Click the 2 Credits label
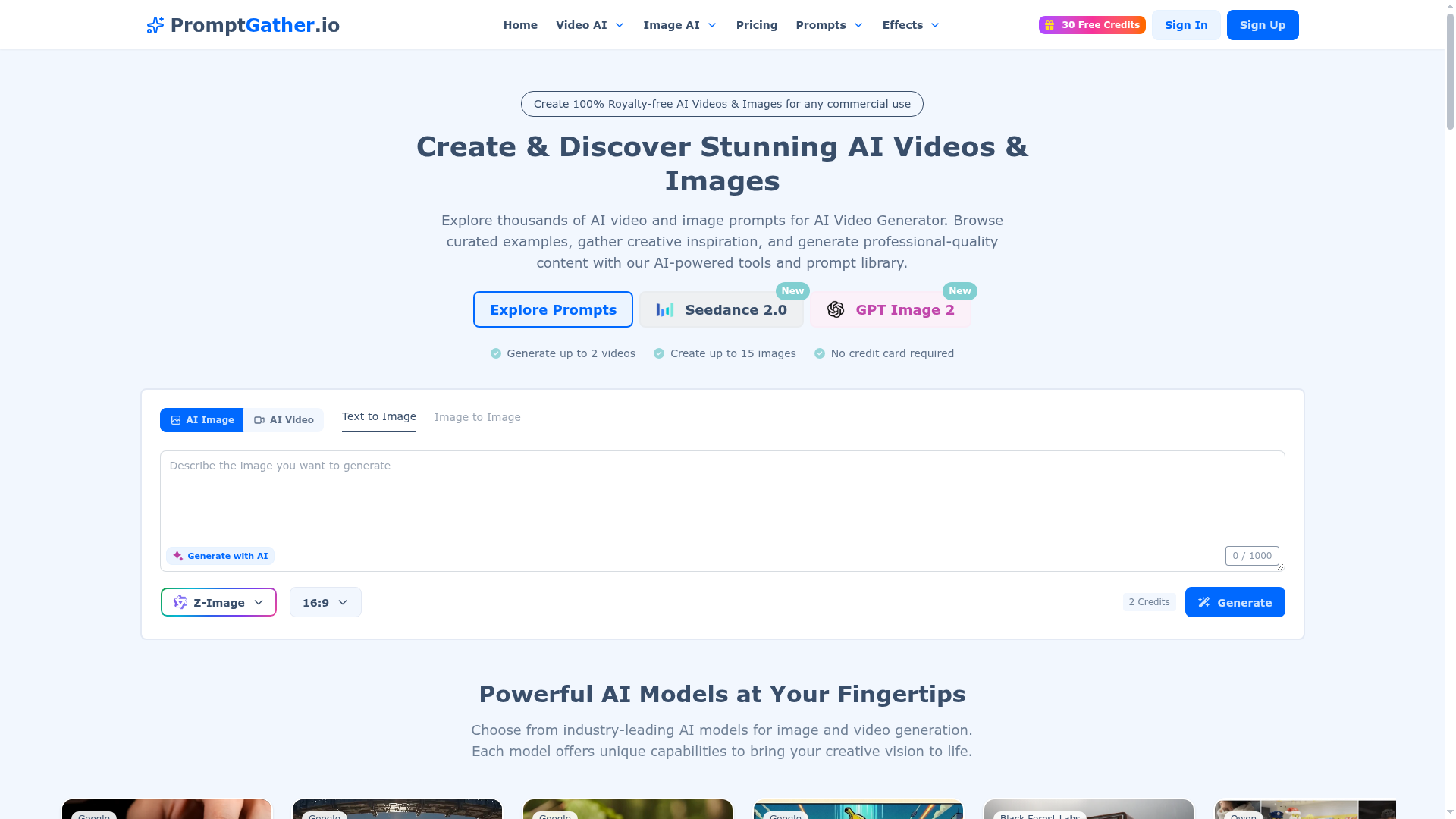 (x=1149, y=602)
